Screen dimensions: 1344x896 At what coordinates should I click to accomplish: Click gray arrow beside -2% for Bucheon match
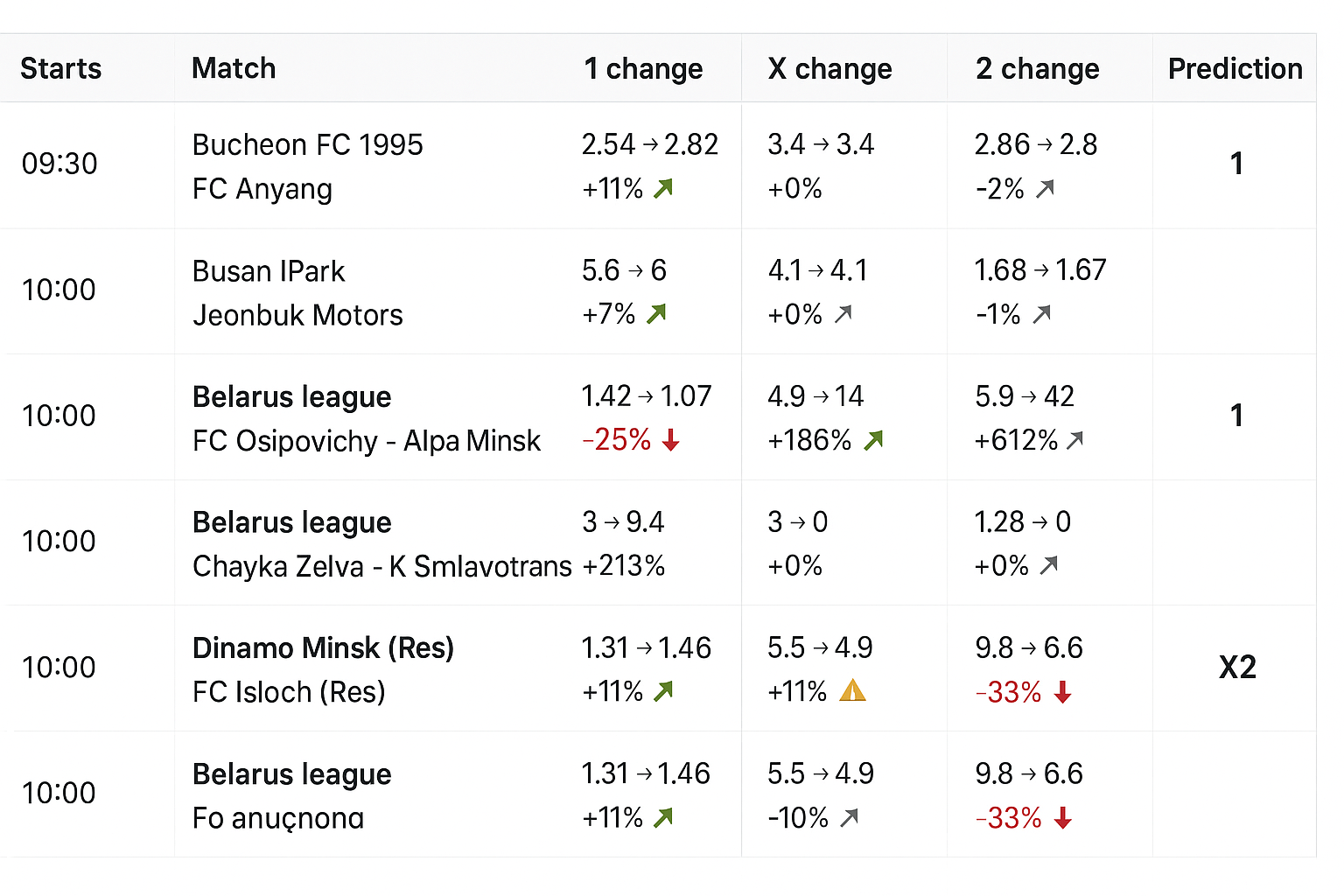pos(1045,188)
